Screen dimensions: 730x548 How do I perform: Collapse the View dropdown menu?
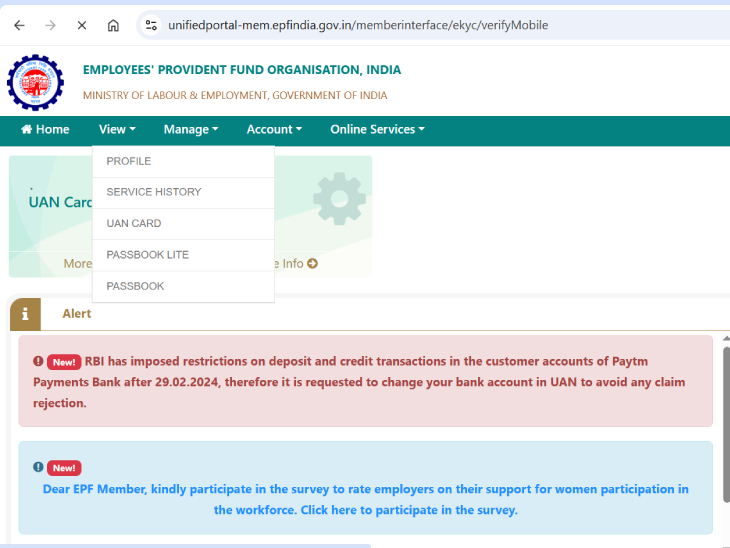pos(117,129)
